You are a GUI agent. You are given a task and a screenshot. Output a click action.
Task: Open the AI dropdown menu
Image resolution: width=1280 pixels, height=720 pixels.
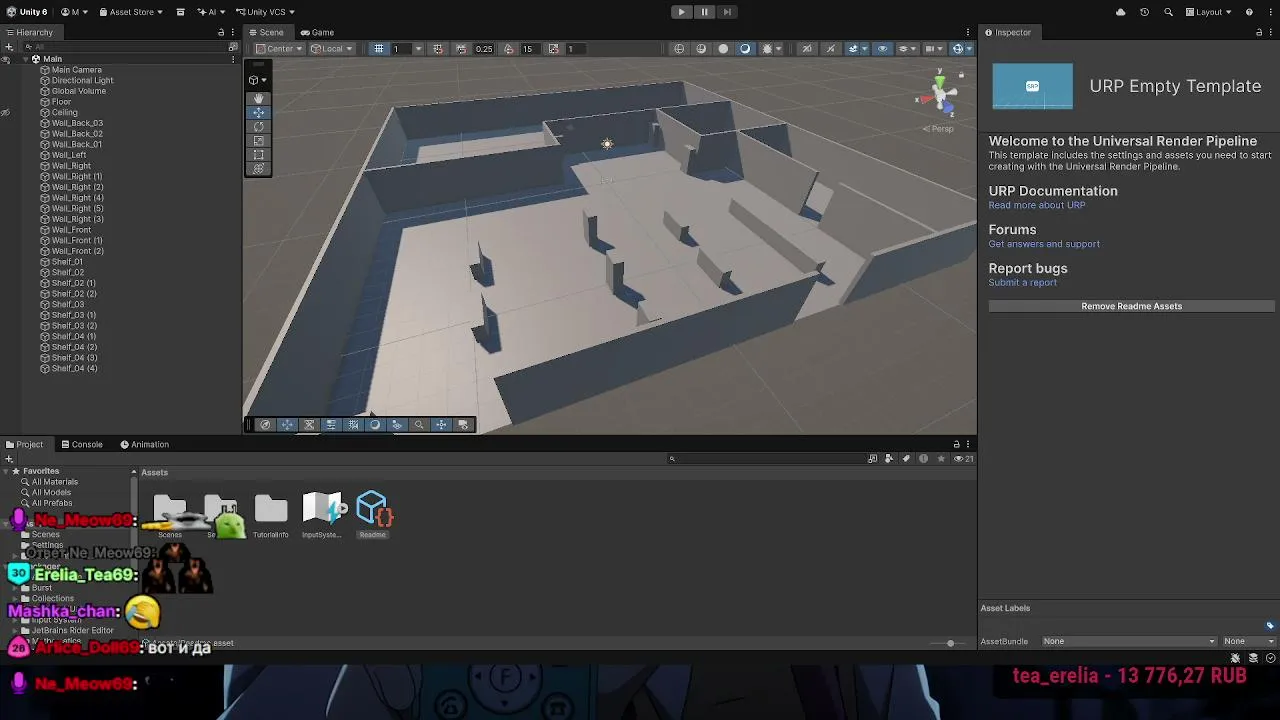click(x=210, y=12)
